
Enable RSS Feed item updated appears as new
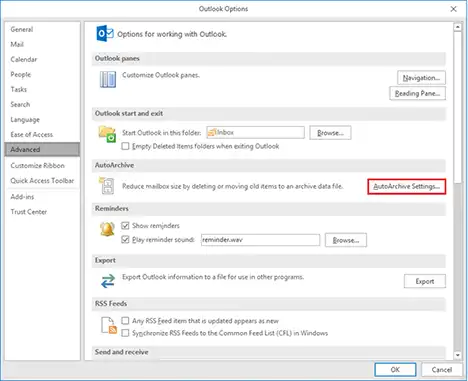coord(125,321)
